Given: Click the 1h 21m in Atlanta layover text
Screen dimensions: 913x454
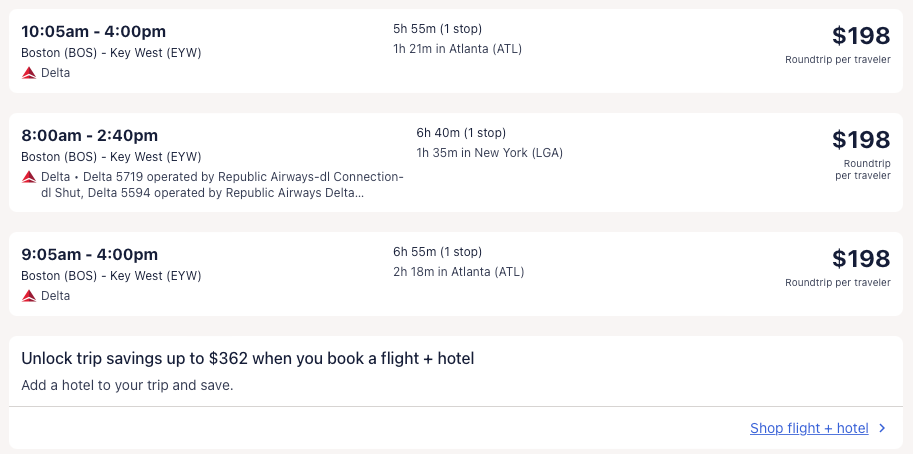Looking at the screenshot, I should click(x=457, y=49).
